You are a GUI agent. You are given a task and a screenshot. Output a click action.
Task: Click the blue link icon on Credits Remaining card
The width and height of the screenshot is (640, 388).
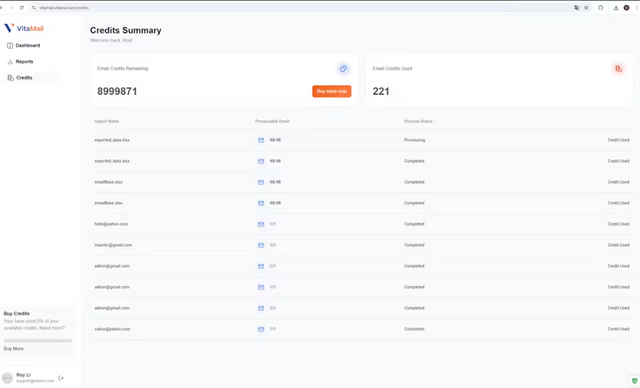(343, 69)
